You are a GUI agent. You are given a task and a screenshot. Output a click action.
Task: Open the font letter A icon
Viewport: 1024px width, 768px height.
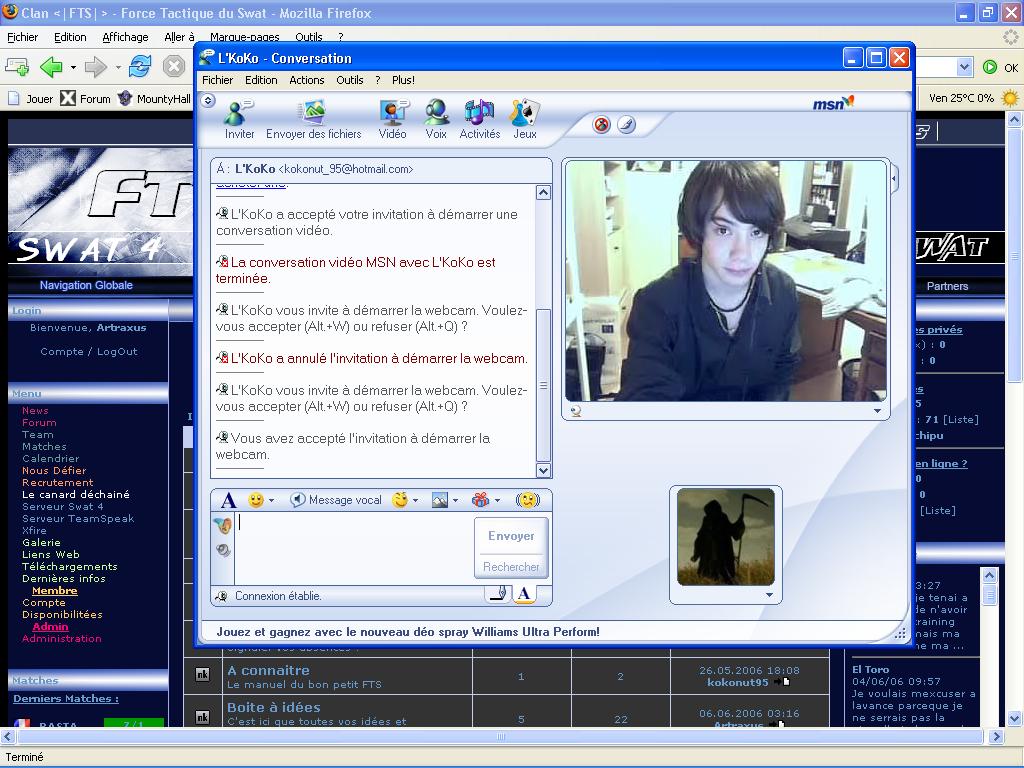228,500
